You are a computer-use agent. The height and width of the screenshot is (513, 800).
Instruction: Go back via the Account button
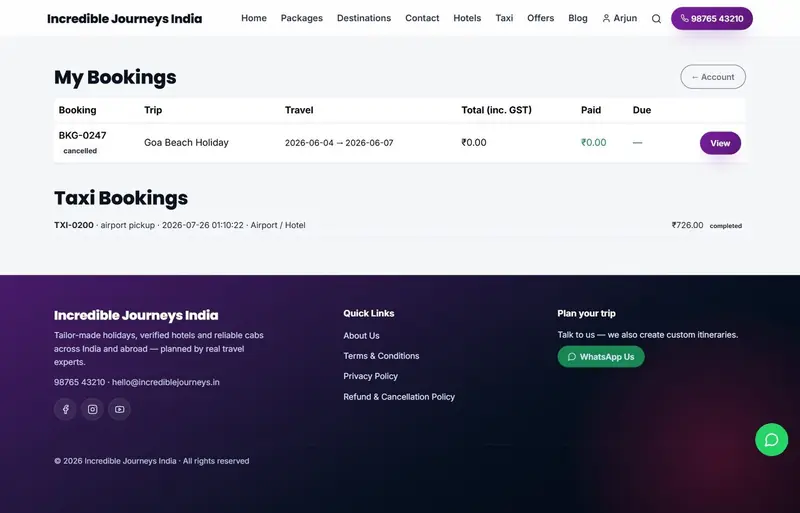713,77
